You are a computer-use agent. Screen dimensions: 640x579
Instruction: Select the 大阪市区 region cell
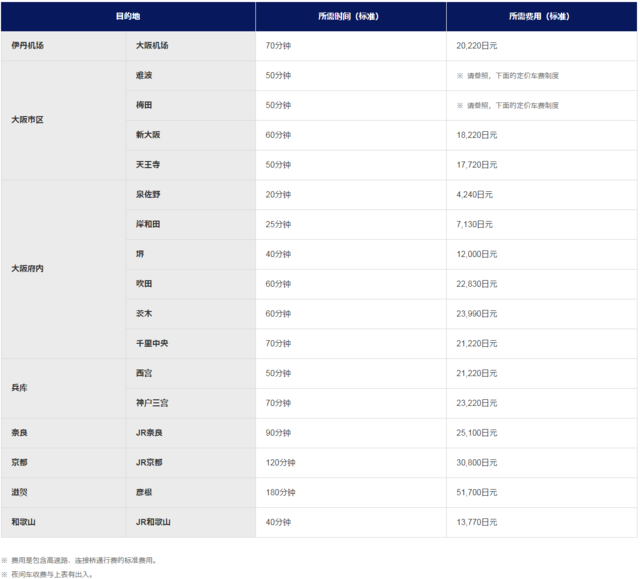[x=28, y=120]
